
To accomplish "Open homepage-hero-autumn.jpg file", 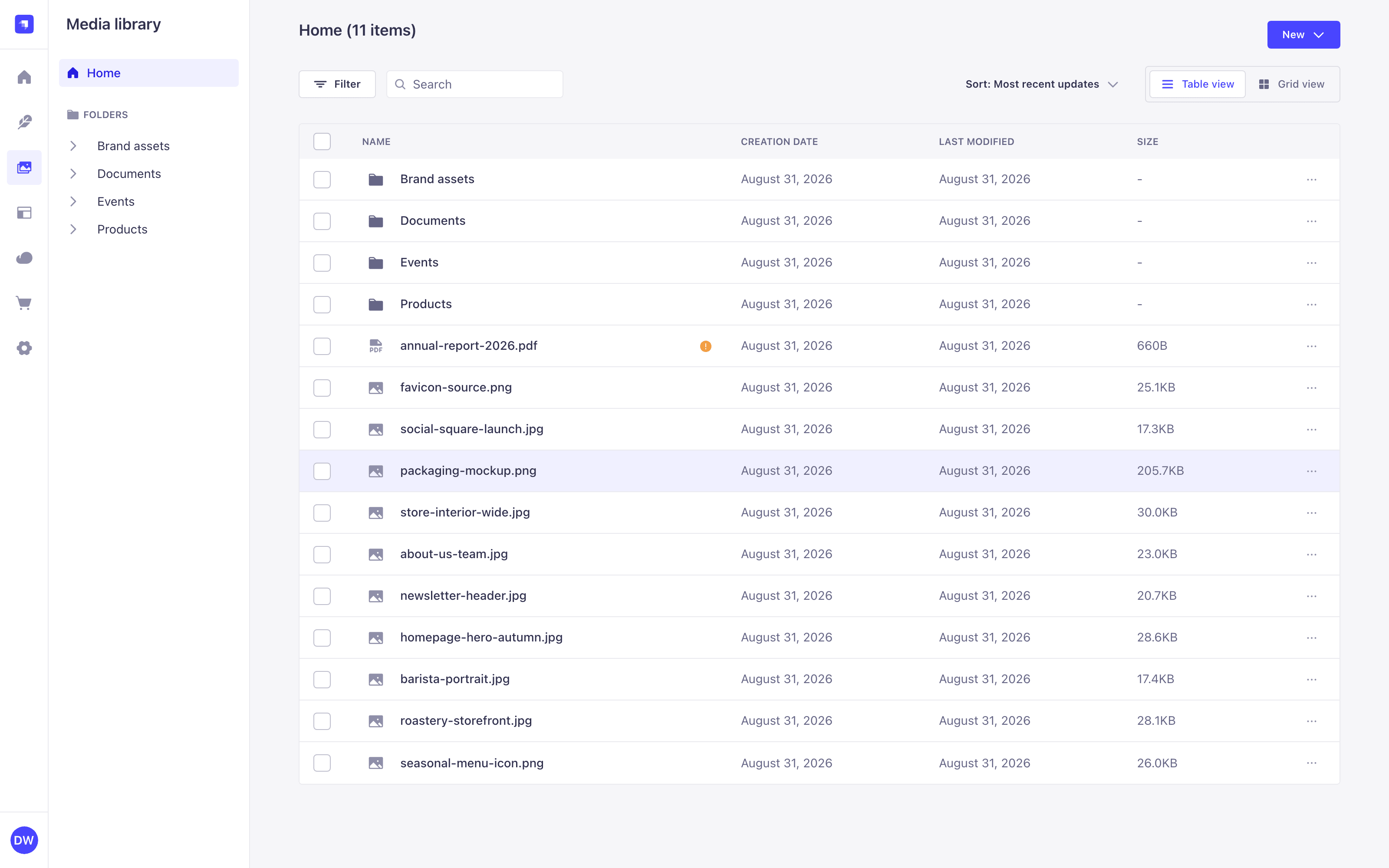I will pos(481,638).
